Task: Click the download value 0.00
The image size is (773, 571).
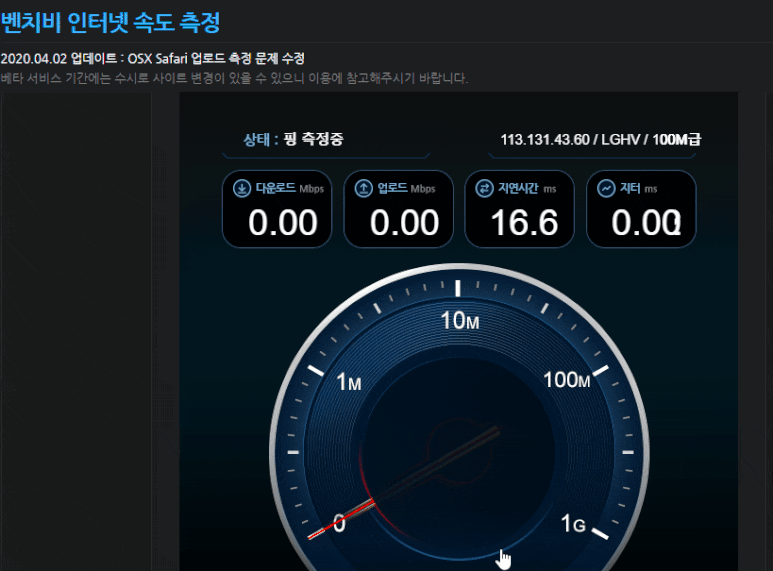Action: (282, 223)
